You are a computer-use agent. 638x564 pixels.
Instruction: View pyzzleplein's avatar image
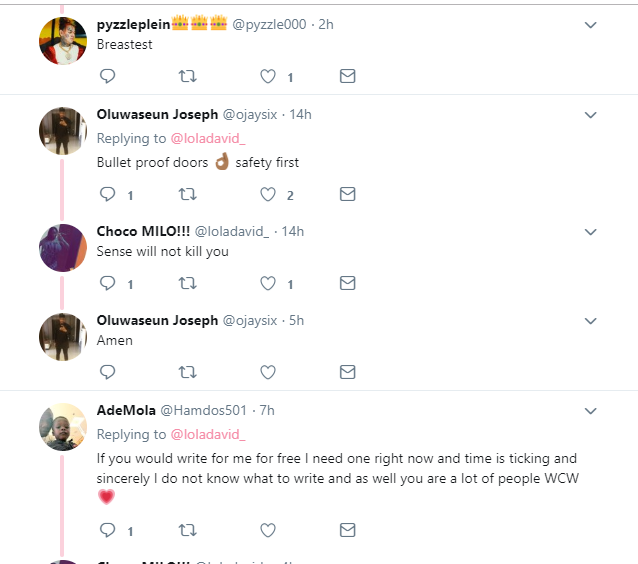pyautogui.click(x=62, y=40)
